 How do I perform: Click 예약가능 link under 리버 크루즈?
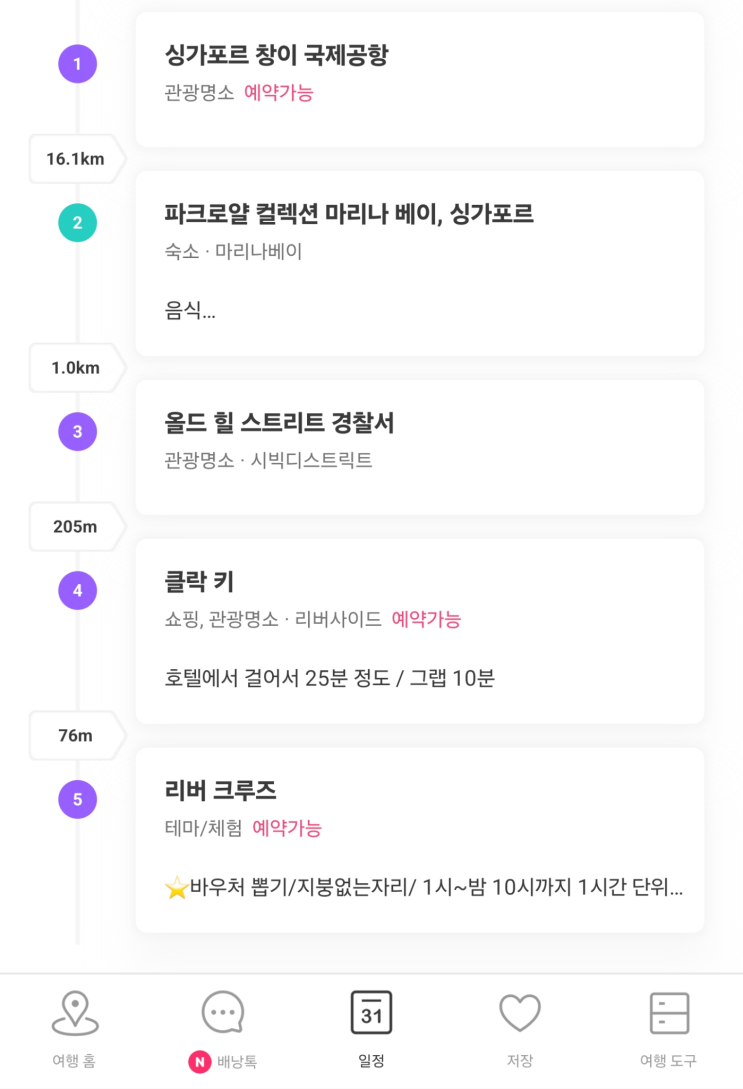287,828
